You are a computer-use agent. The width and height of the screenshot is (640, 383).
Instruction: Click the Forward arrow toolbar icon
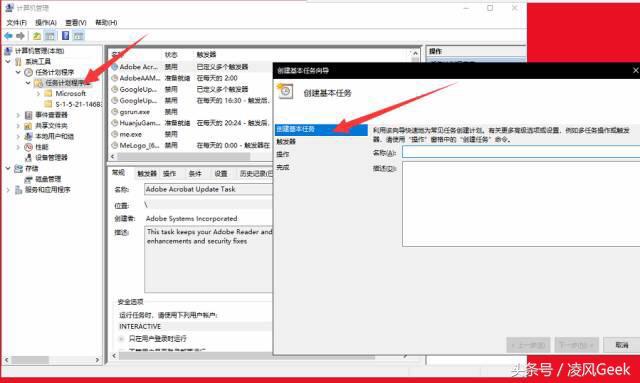point(20,36)
